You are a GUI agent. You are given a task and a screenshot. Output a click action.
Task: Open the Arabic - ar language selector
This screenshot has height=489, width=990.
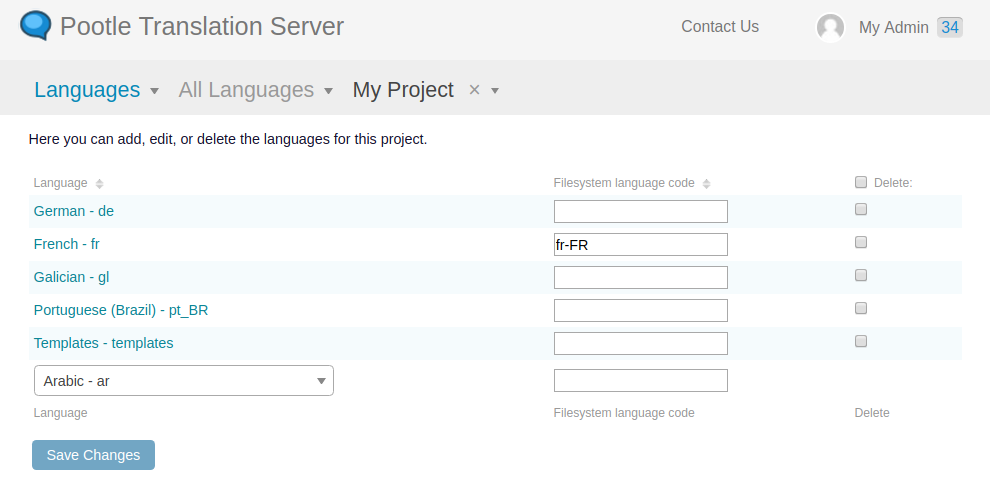click(184, 380)
